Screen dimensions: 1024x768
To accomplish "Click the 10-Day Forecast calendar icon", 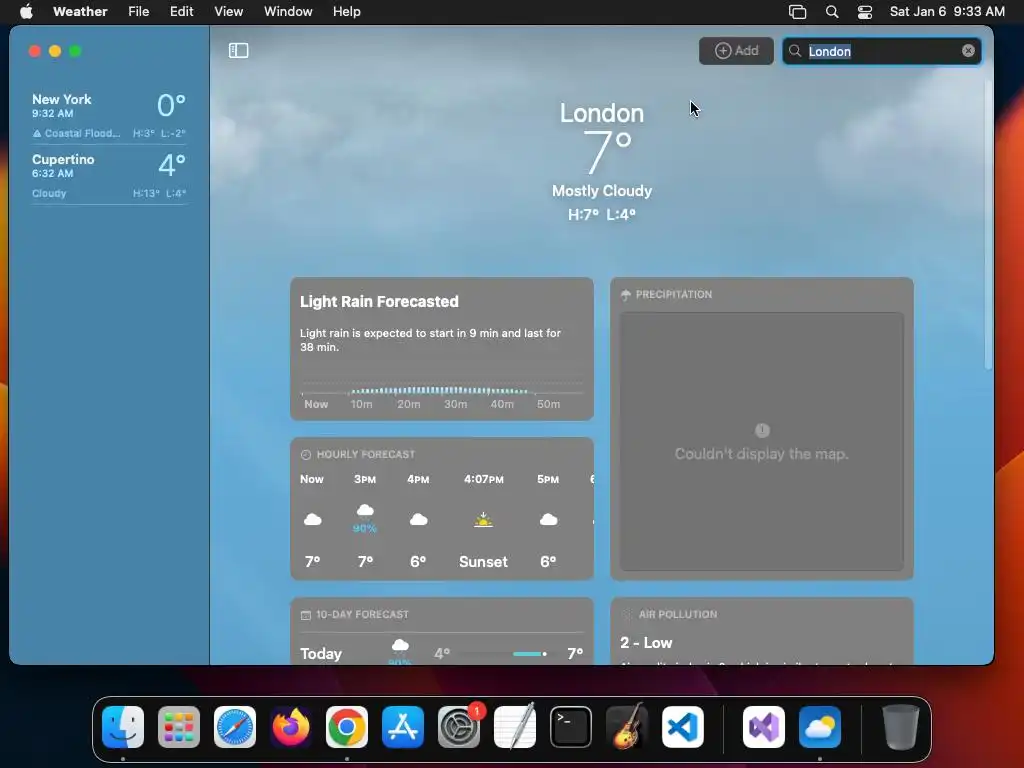I will (x=306, y=615).
